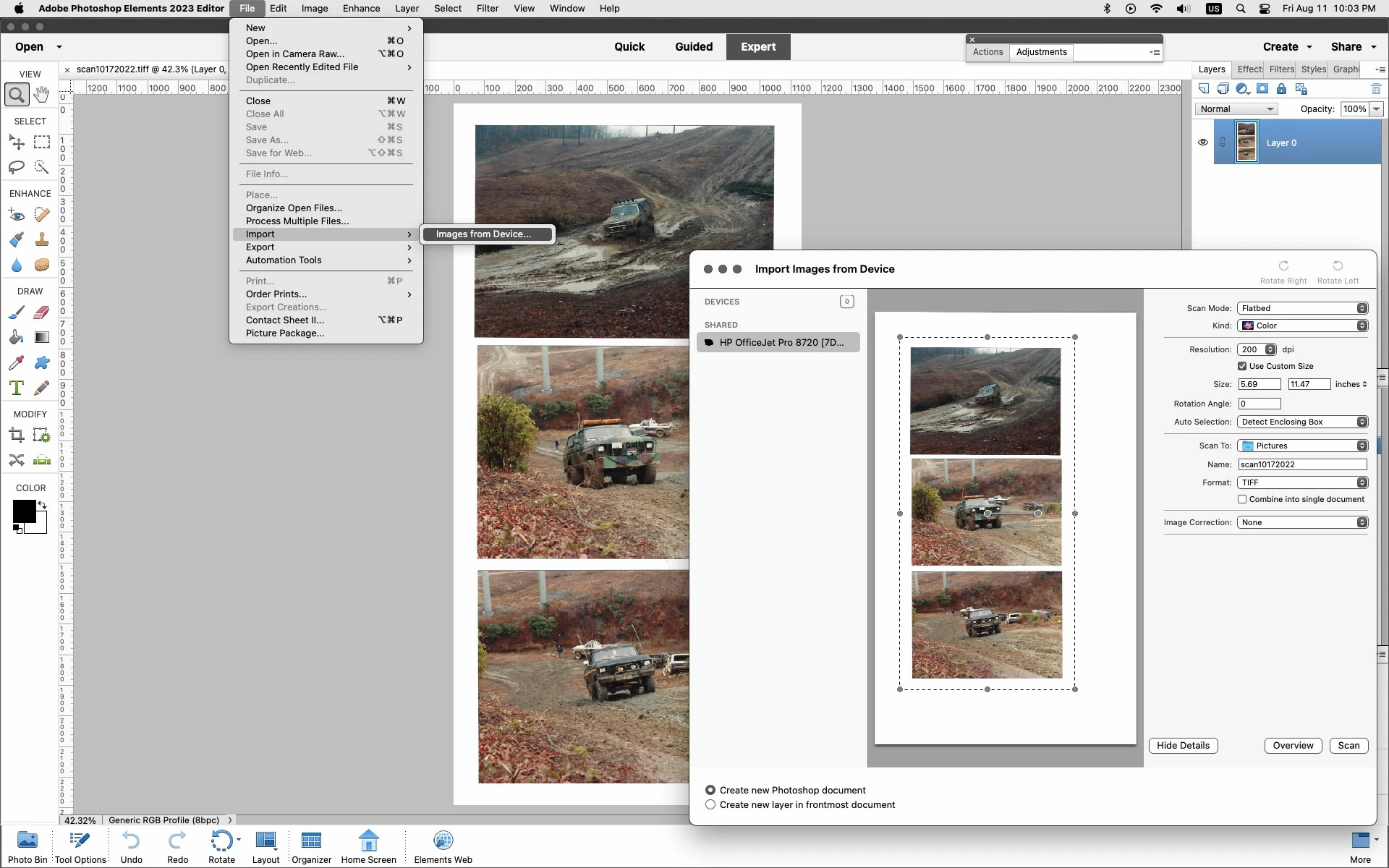Expand the Format TIFF dropdown
This screenshot has width=1389, height=868.
click(1301, 482)
